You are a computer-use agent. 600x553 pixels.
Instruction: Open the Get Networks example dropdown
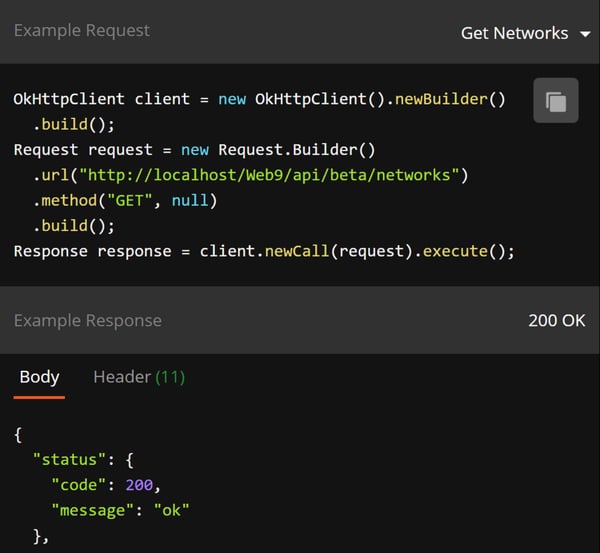[x=525, y=33]
